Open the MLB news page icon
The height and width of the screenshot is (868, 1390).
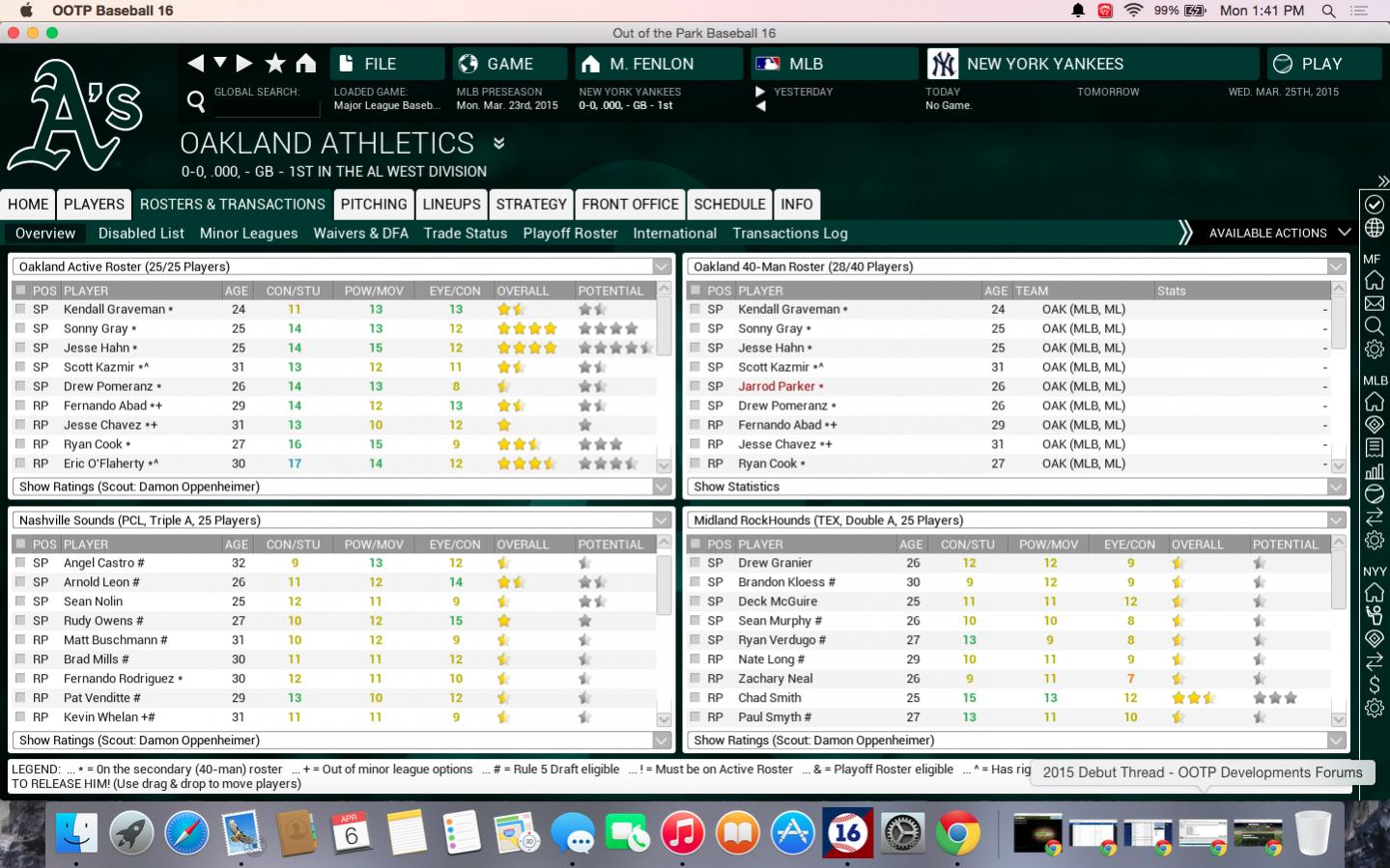coord(1374,448)
